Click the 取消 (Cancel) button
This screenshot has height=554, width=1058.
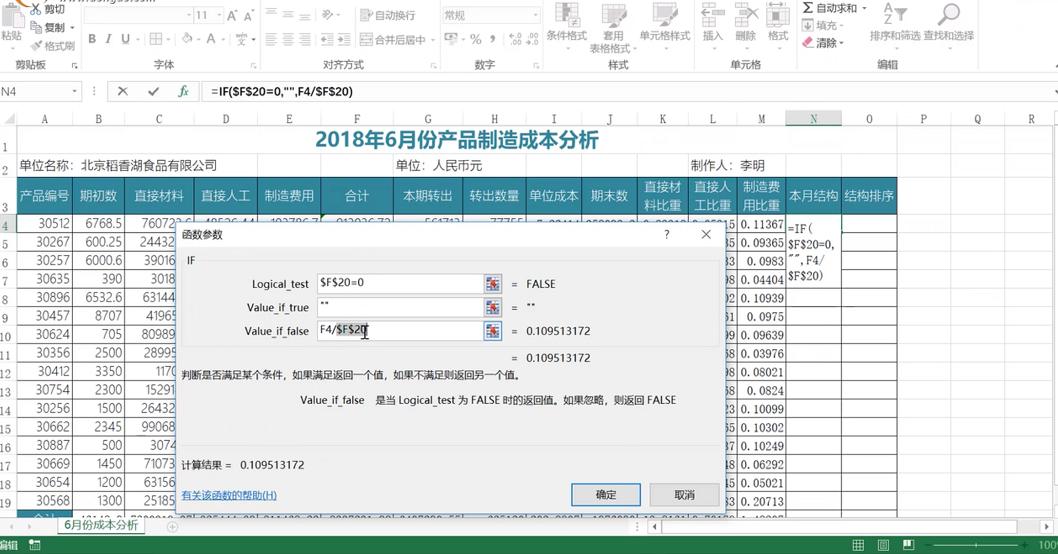tap(684, 495)
